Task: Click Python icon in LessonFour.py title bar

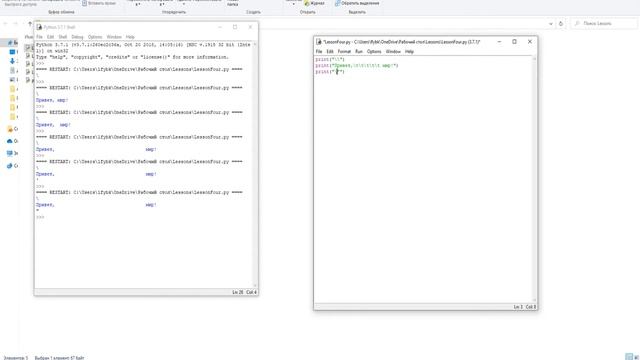Action: [319, 42]
